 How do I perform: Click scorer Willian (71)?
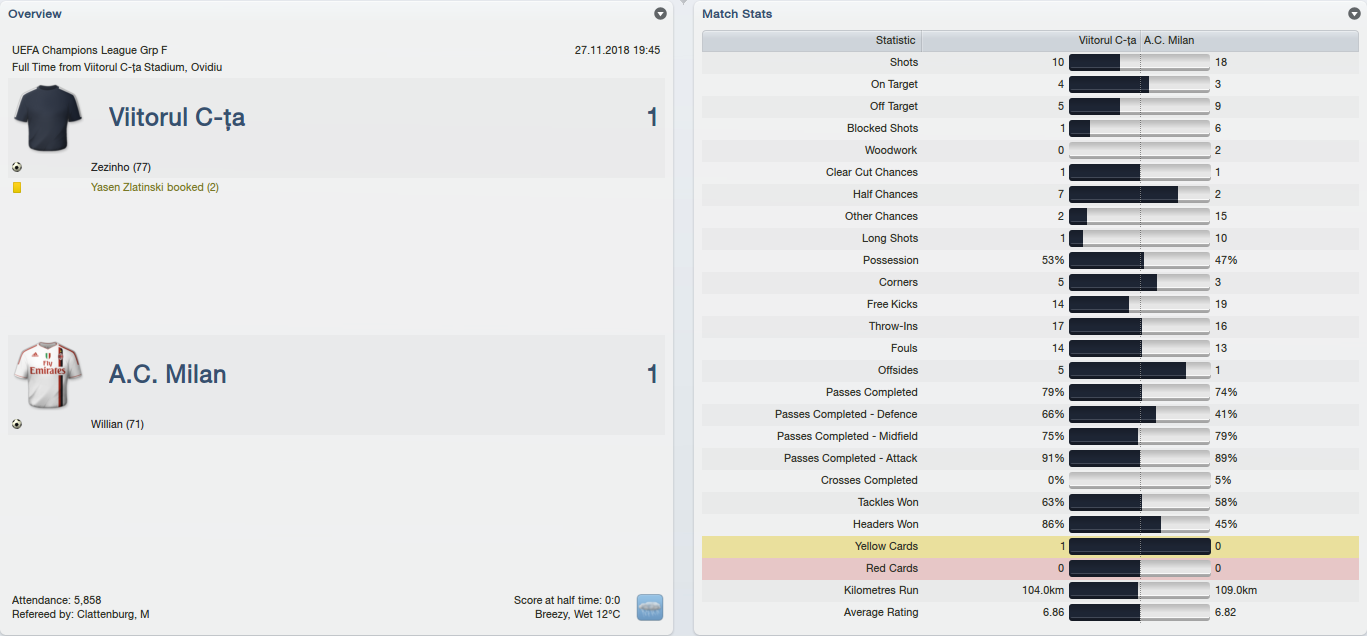118,424
